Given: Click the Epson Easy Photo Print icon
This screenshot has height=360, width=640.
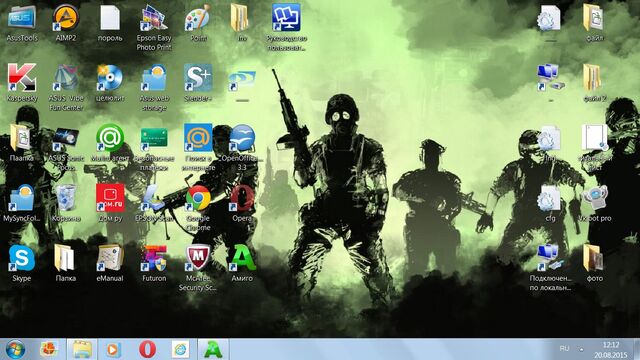Looking at the screenshot, I should 154,27.
